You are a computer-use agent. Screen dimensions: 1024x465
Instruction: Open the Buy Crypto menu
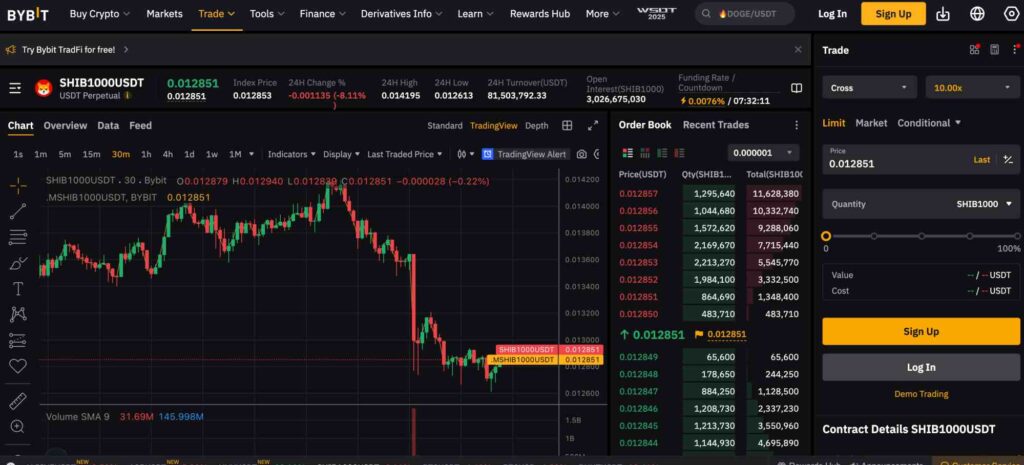tap(99, 14)
